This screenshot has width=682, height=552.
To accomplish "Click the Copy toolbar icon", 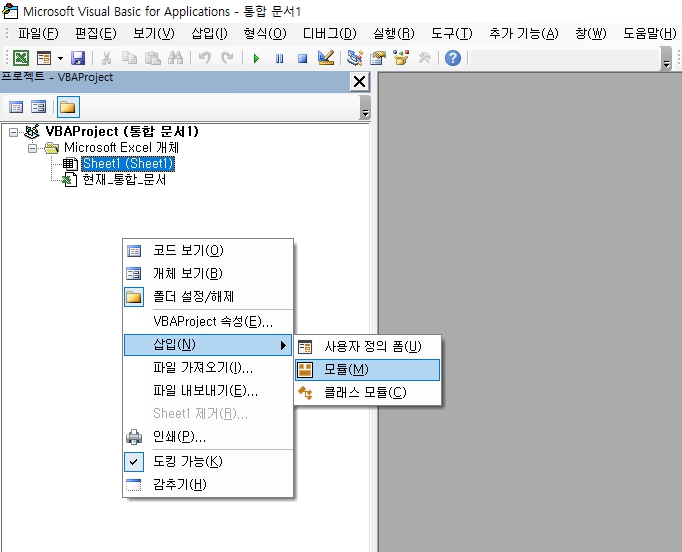I will [129, 58].
